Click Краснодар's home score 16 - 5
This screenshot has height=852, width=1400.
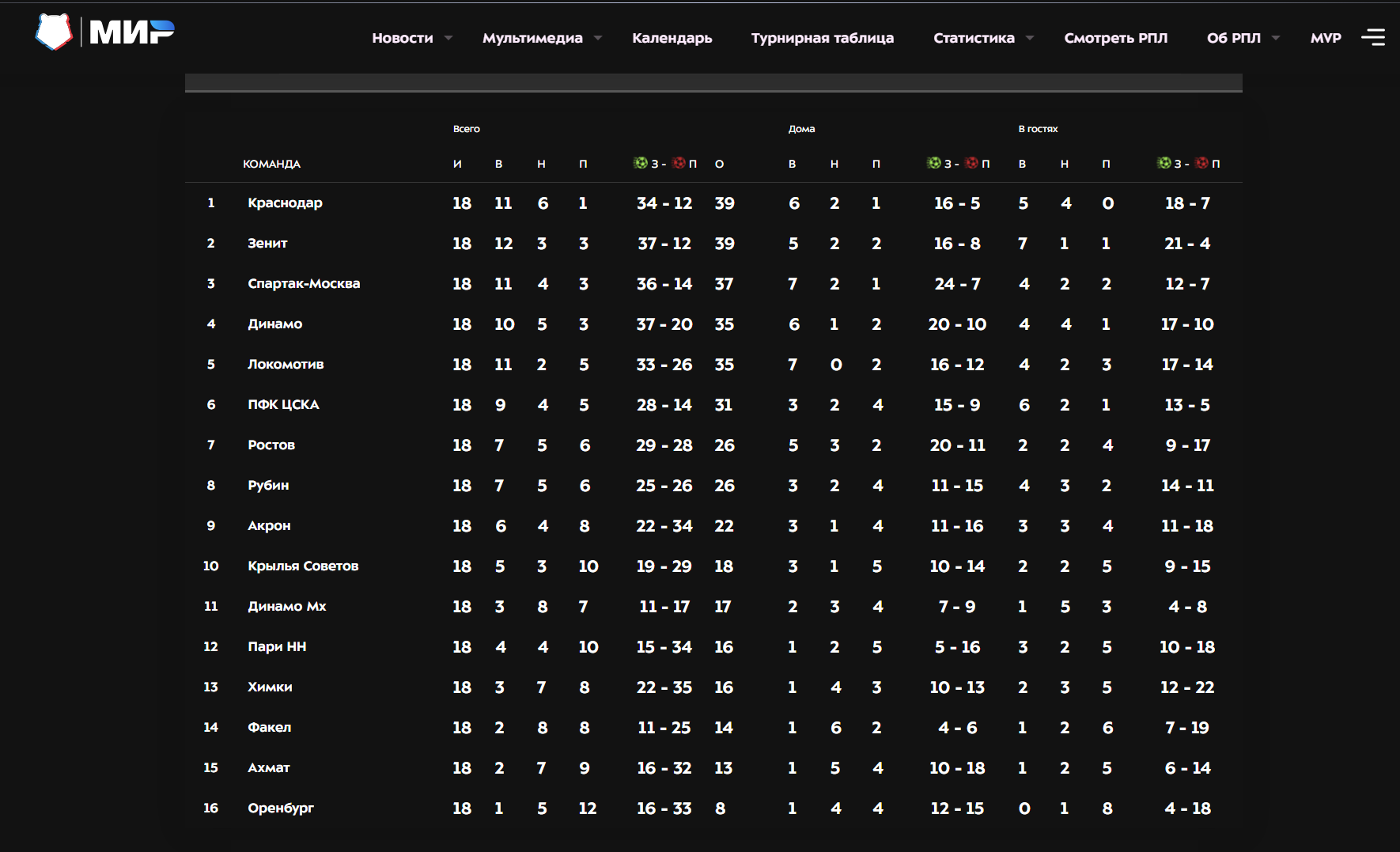(x=957, y=203)
